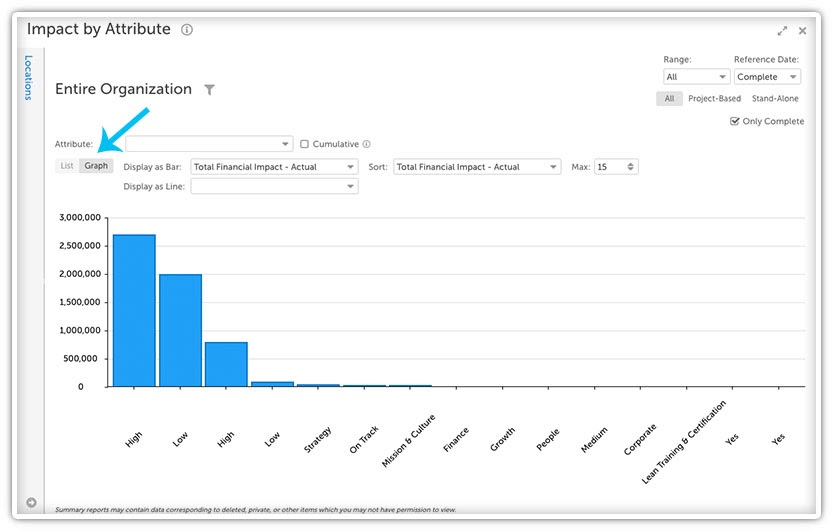The width and height of the screenshot is (833, 531).
Task: Open the Attribute dropdown
Action: point(209,144)
